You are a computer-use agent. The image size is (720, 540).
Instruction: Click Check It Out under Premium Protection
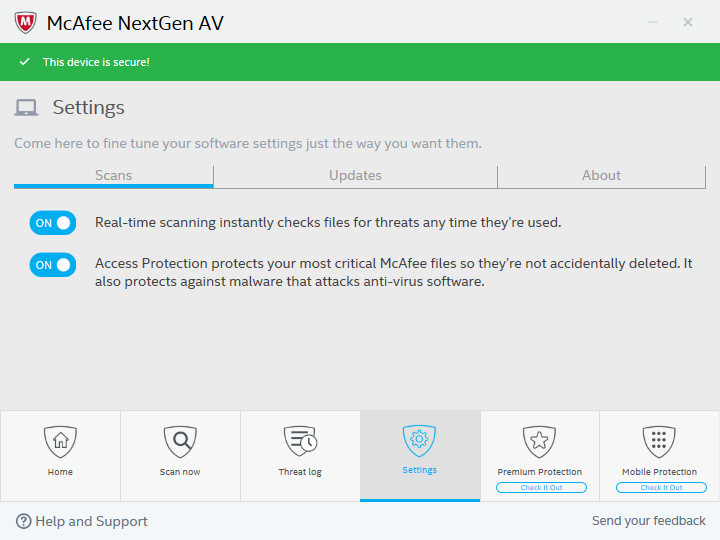[541, 487]
